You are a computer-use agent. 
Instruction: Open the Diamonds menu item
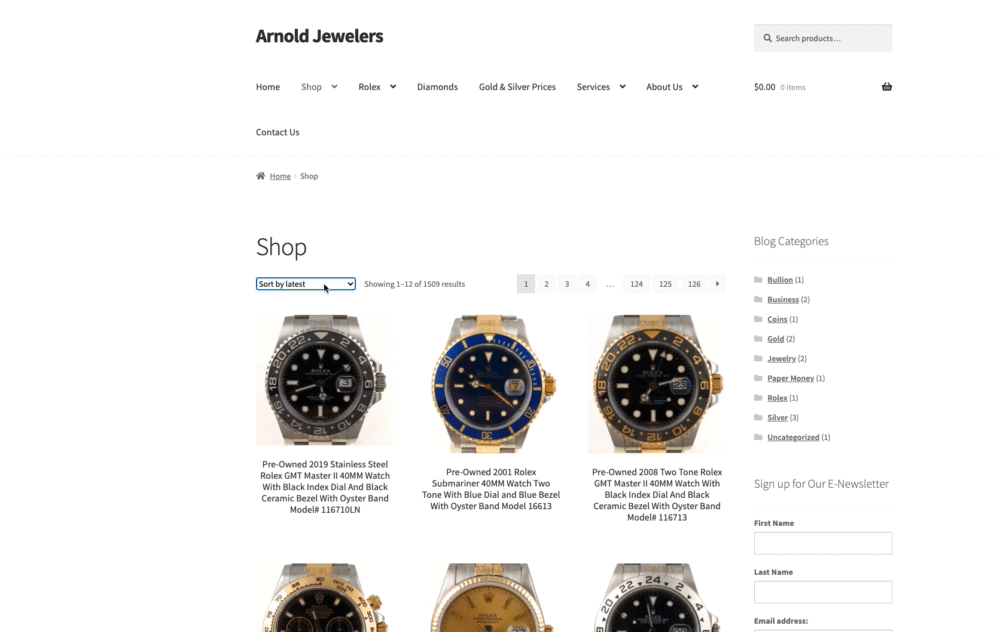coord(438,87)
